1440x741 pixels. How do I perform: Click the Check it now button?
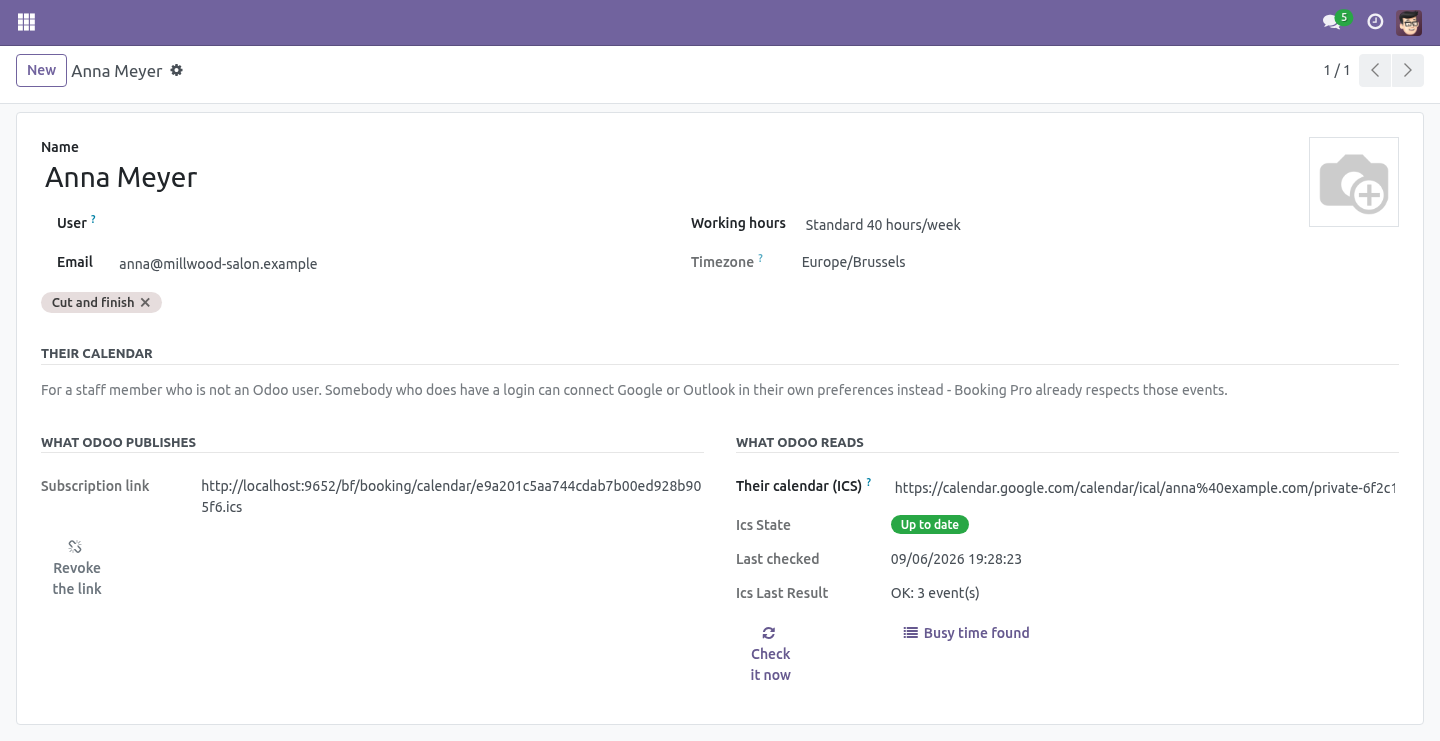pos(770,653)
